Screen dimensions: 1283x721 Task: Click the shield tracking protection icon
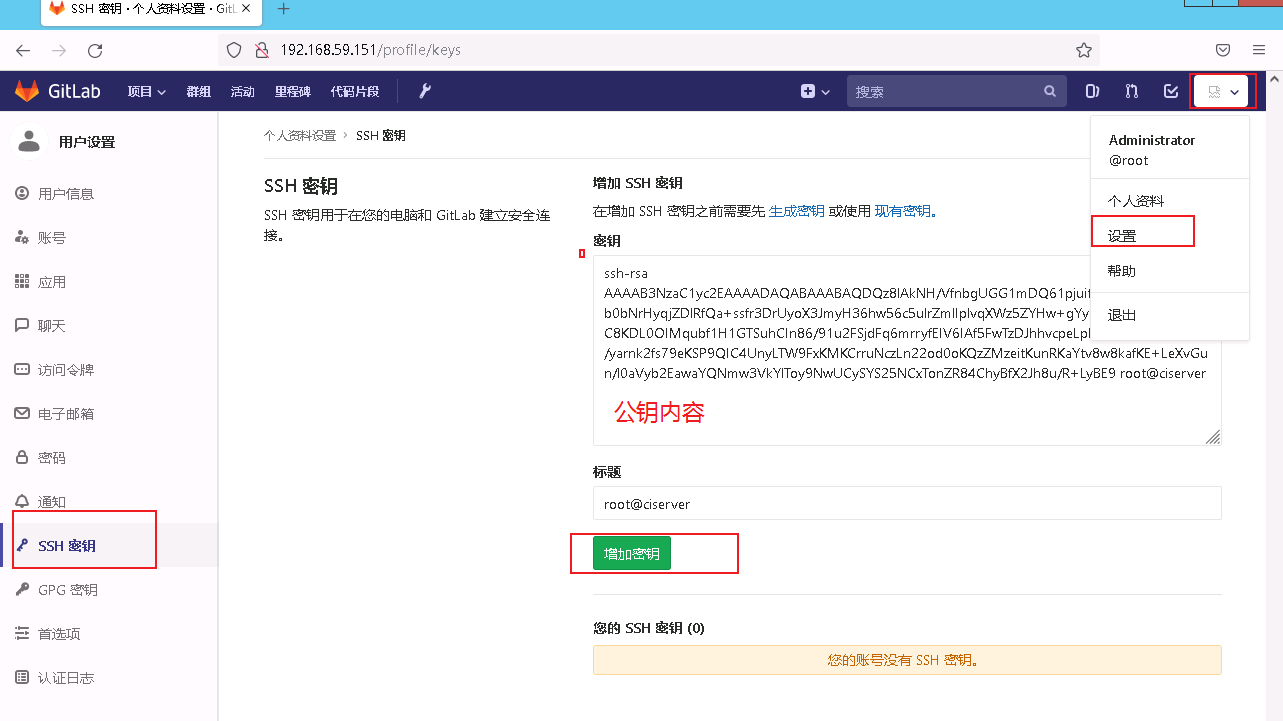point(234,50)
